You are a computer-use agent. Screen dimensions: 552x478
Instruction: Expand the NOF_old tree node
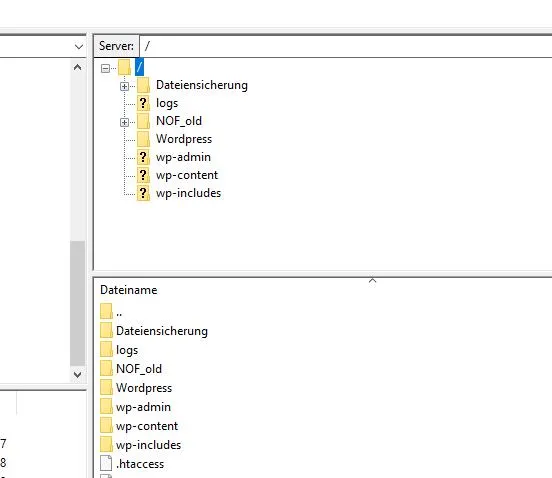[124, 122]
